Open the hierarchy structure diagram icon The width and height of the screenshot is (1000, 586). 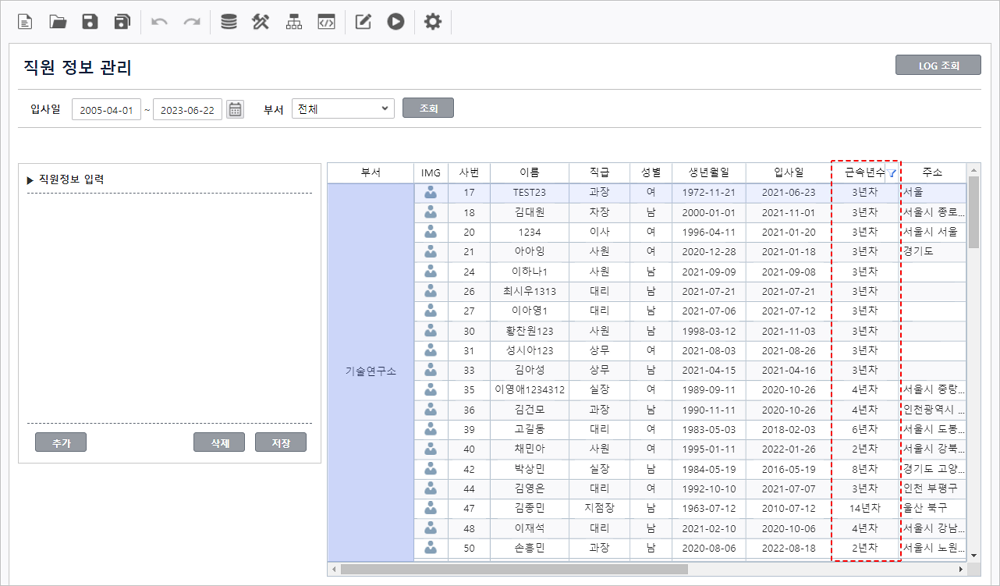pyautogui.click(x=294, y=22)
